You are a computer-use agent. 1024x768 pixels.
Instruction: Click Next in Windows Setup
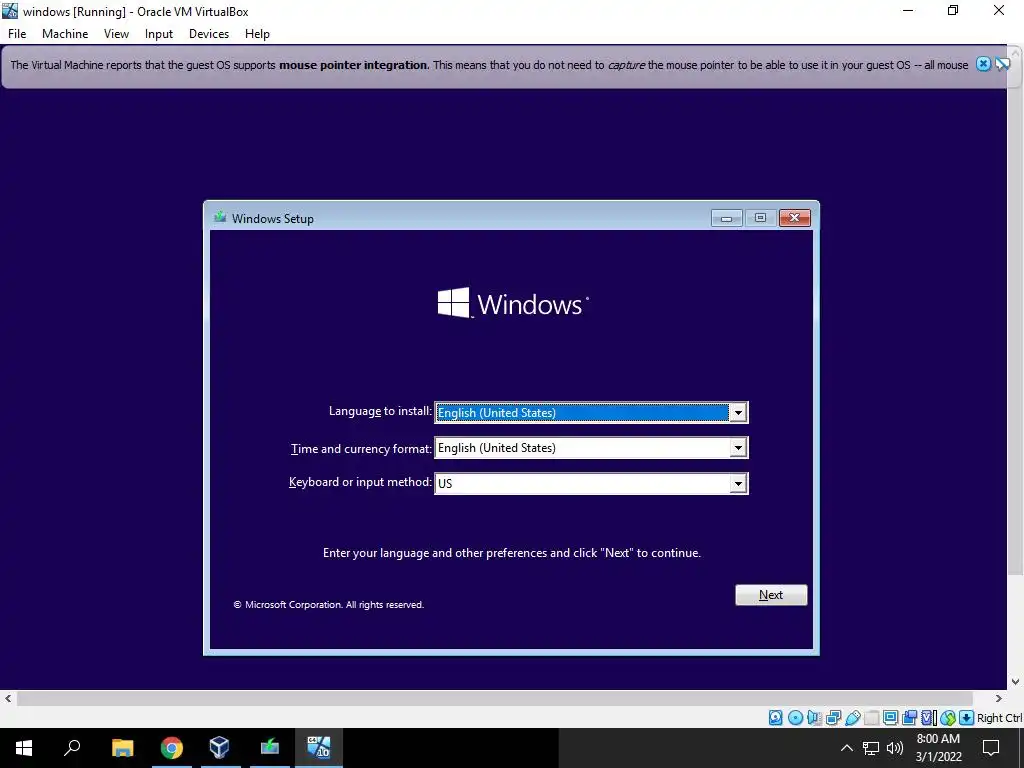click(x=771, y=595)
